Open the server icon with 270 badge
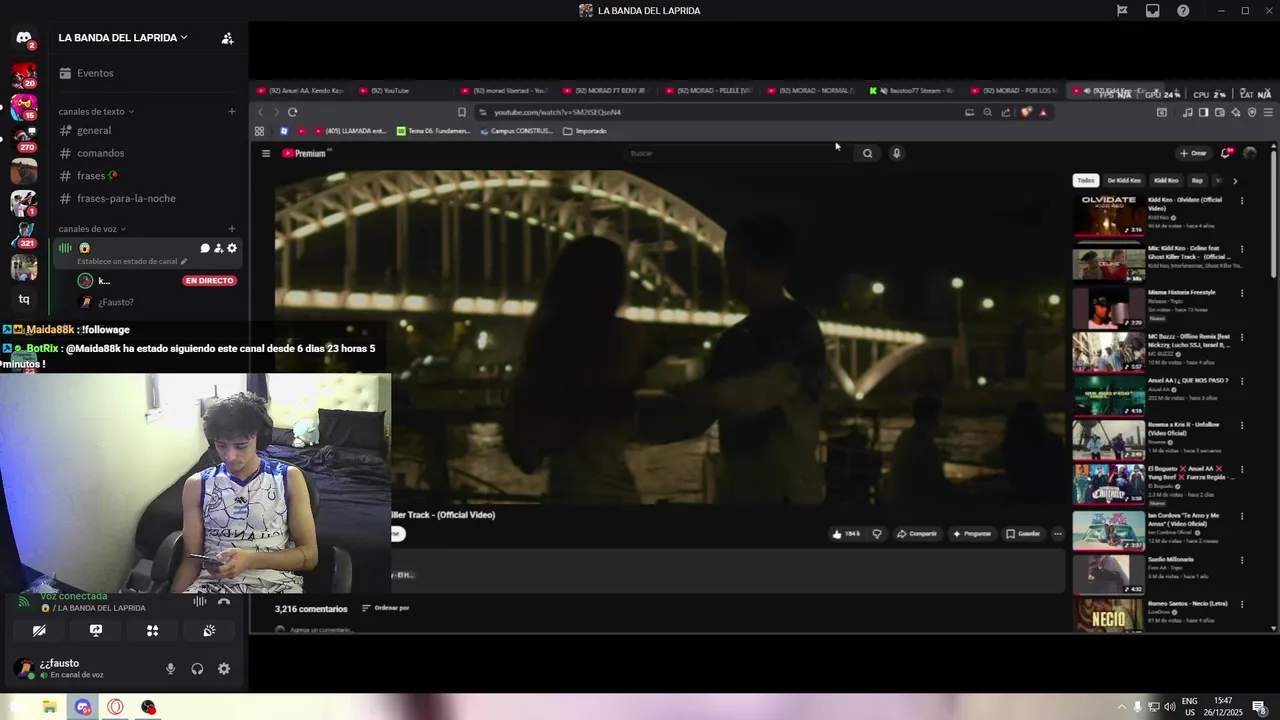The width and height of the screenshot is (1280, 720). [24, 138]
